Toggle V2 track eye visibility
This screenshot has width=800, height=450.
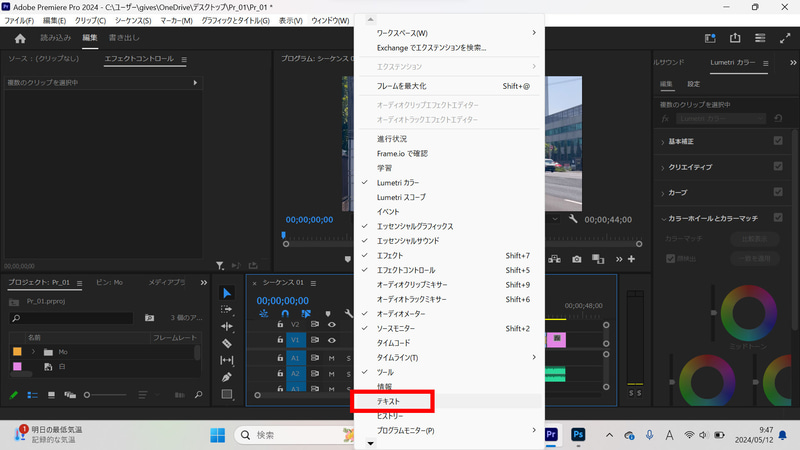pyautogui.click(x=332, y=324)
